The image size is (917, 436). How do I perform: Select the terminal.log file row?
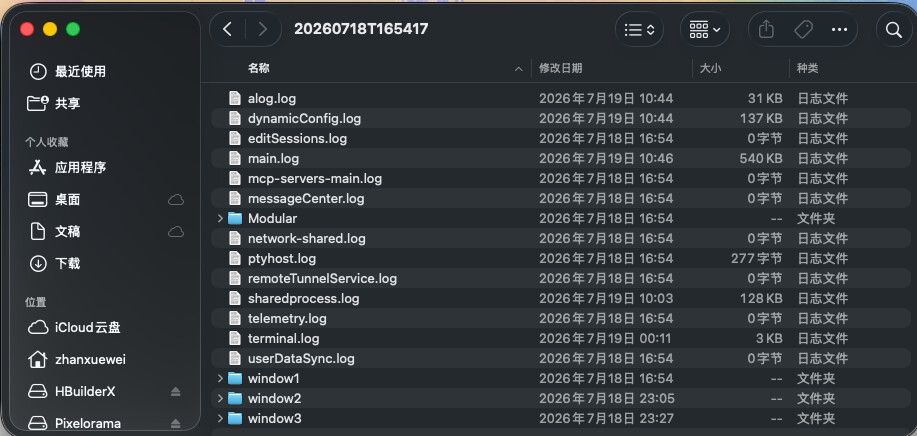coord(561,338)
